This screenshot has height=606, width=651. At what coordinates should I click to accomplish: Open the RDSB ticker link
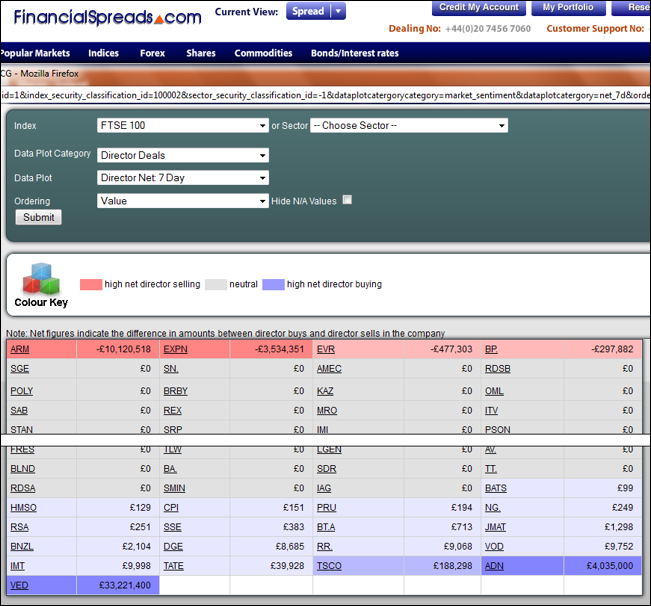[x=498, y=369]
